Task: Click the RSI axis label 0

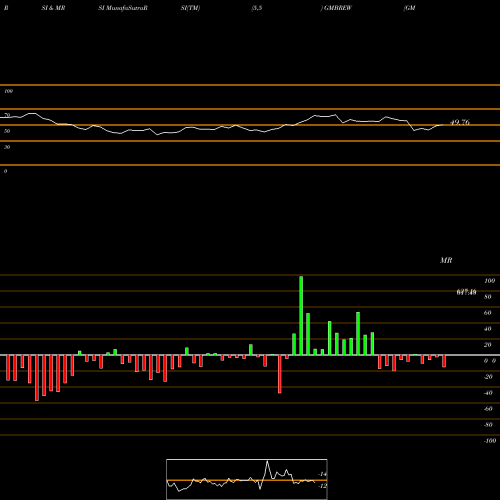Action: (5, 171)
